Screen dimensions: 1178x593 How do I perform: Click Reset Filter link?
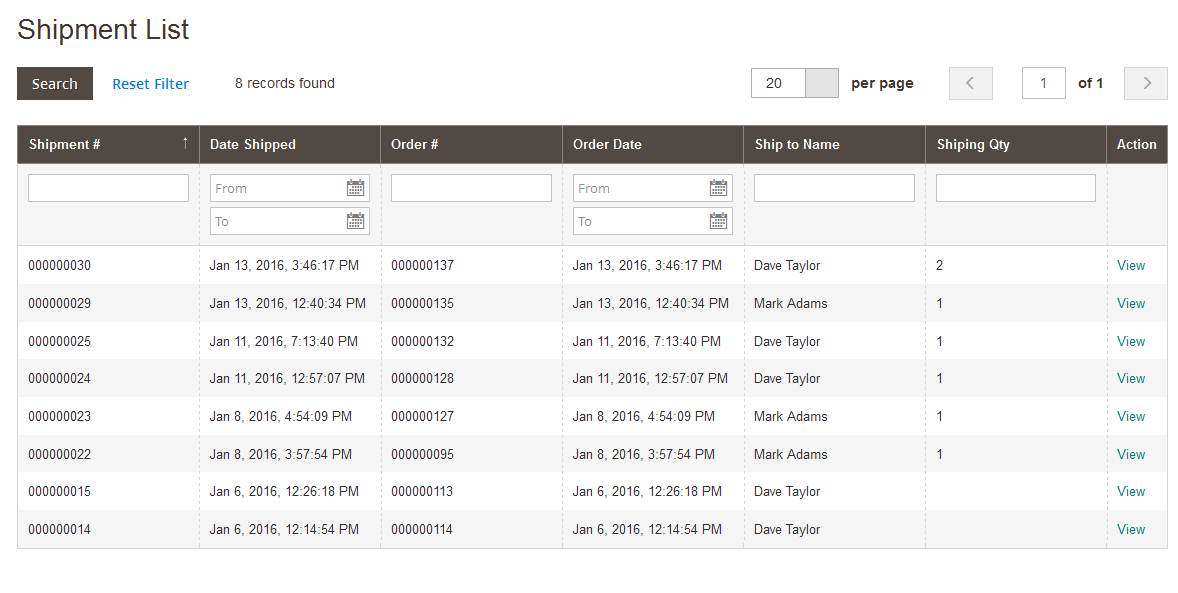pos(150,84)
